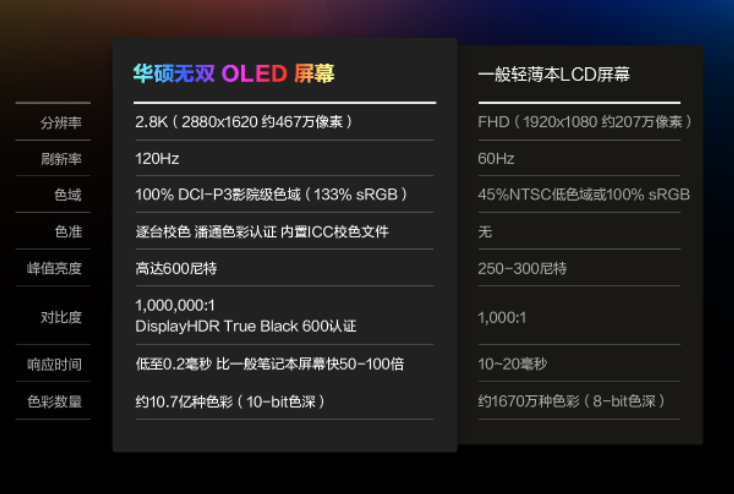Image resolution: width=734 pixels, height=494 pixels.
Task: Select the 刷新率 row label
Action: [x=61, y=159]
